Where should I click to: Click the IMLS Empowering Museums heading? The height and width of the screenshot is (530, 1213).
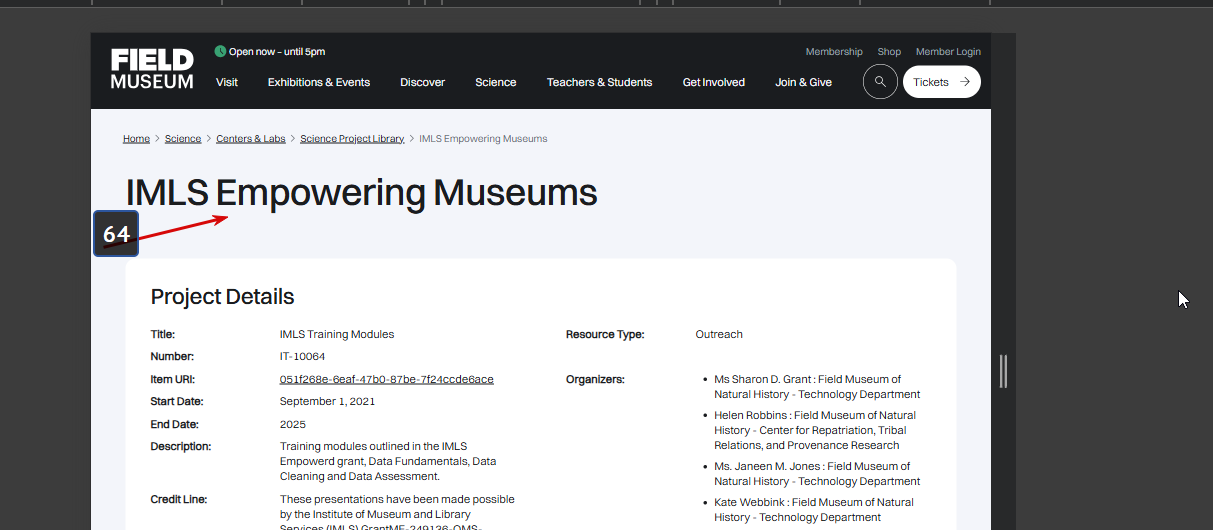pos(362,193)
